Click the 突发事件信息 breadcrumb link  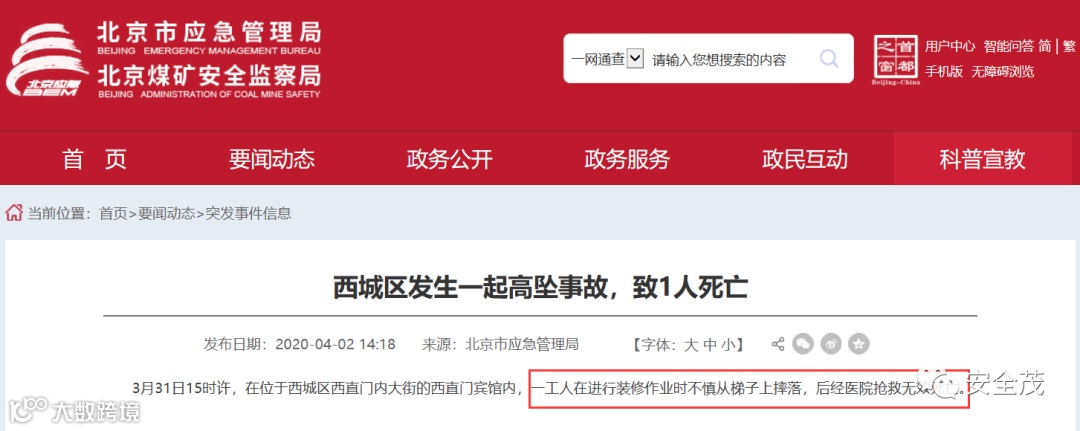point(249,213)
